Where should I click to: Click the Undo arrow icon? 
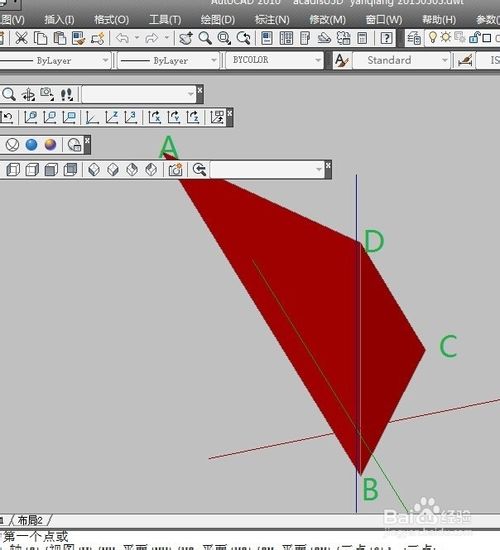click(x=122, y=38)
